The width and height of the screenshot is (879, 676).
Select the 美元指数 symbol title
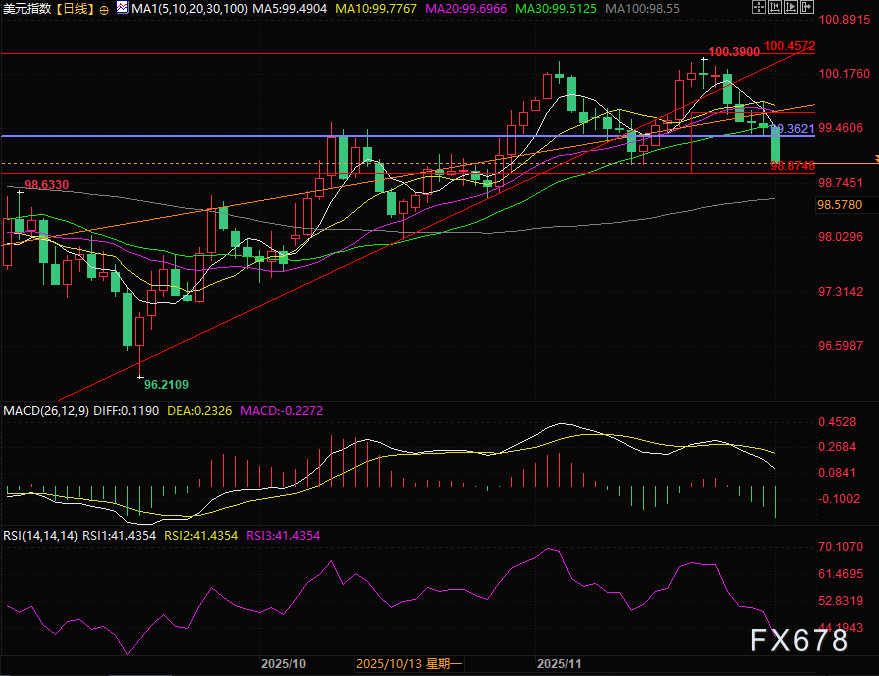pos(26,9)
